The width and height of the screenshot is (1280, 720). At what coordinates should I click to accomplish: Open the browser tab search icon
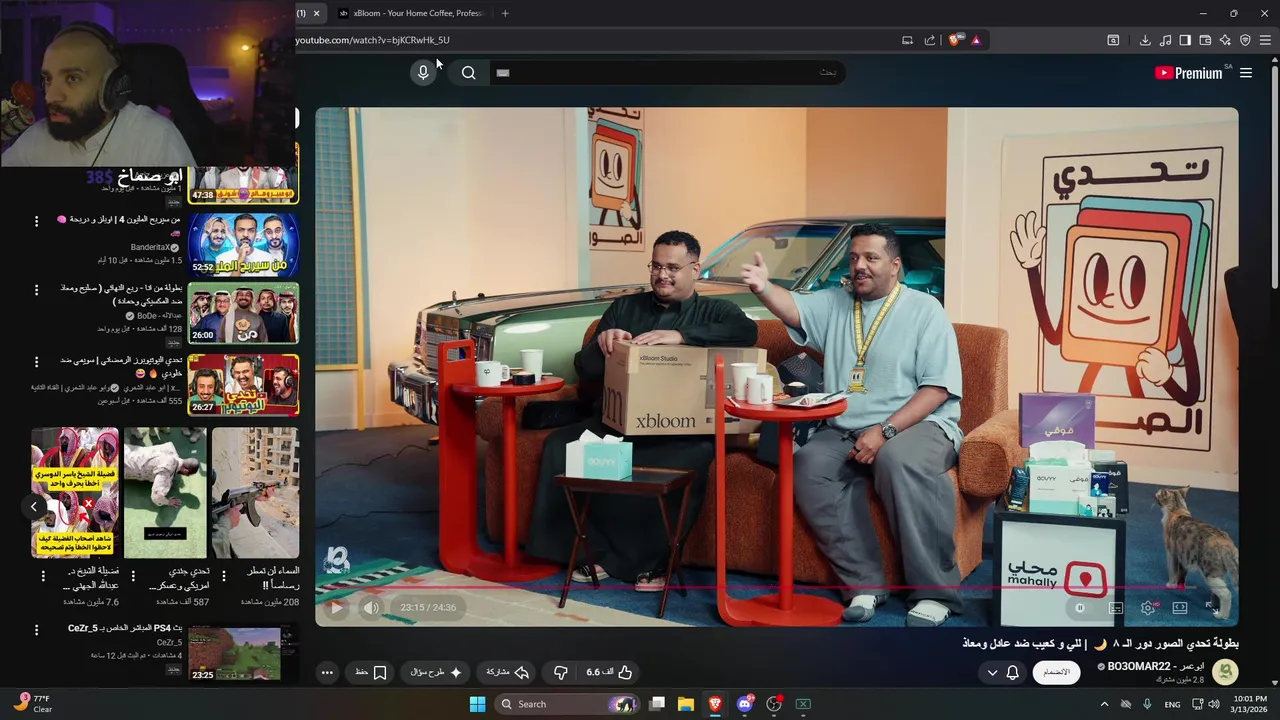1113,40
